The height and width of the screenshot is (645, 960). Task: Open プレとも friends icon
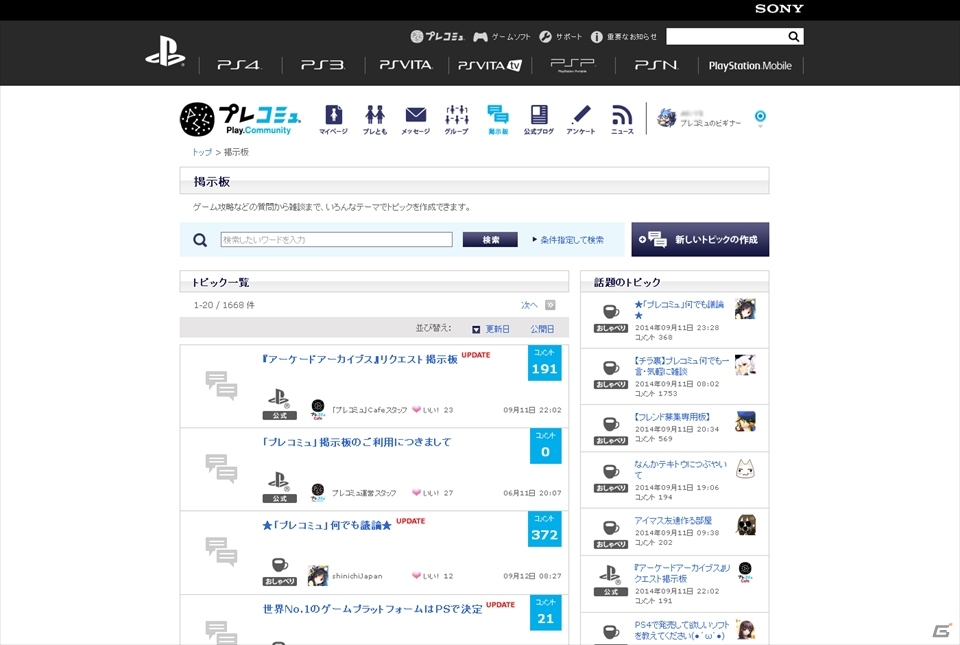pos(375,119)
